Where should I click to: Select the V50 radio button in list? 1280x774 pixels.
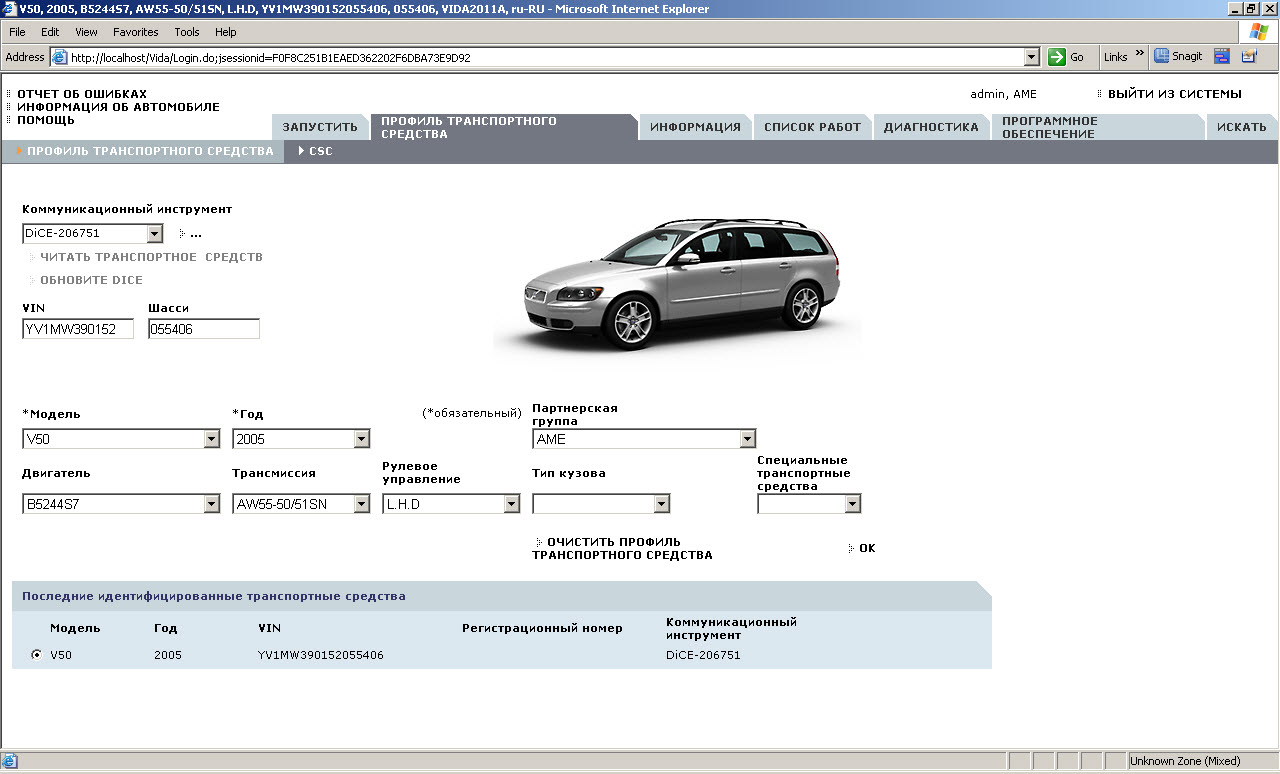(37, 655)
